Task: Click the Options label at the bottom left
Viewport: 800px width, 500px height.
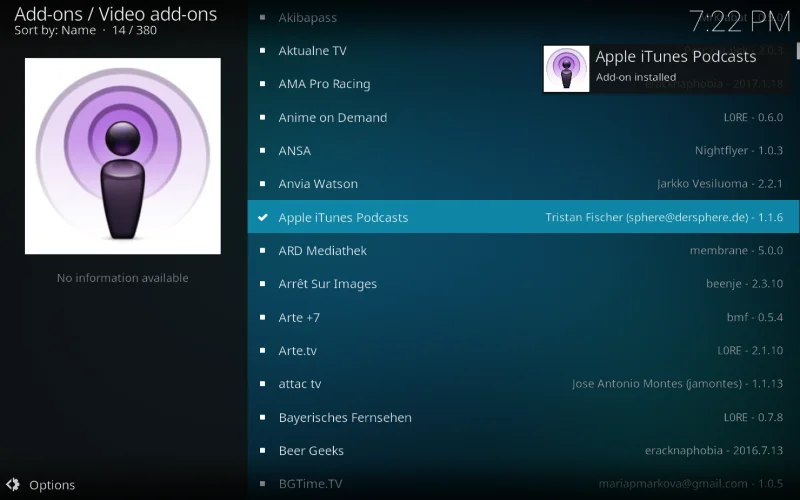Action: 52,485
